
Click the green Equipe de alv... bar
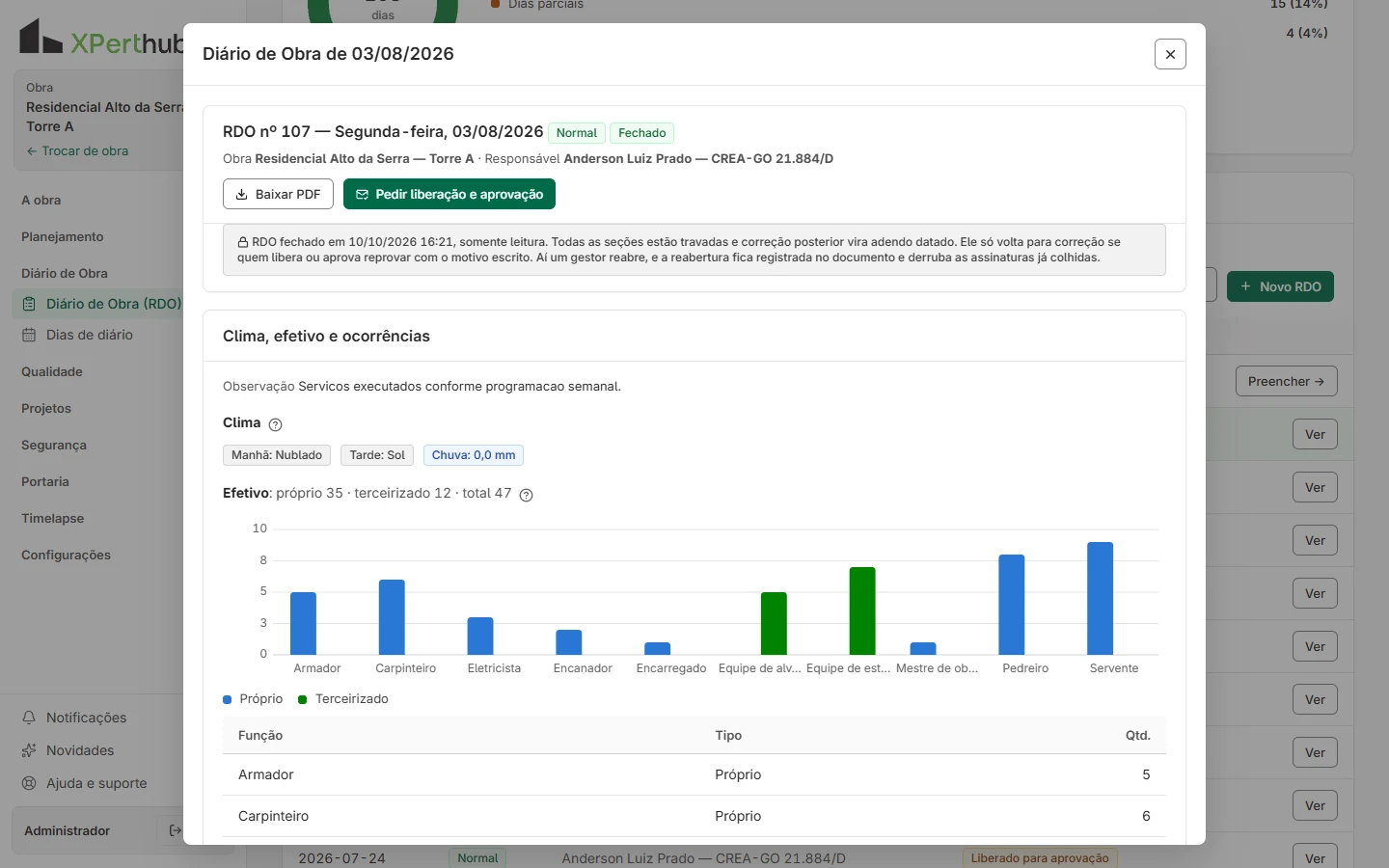click(774, 623)
